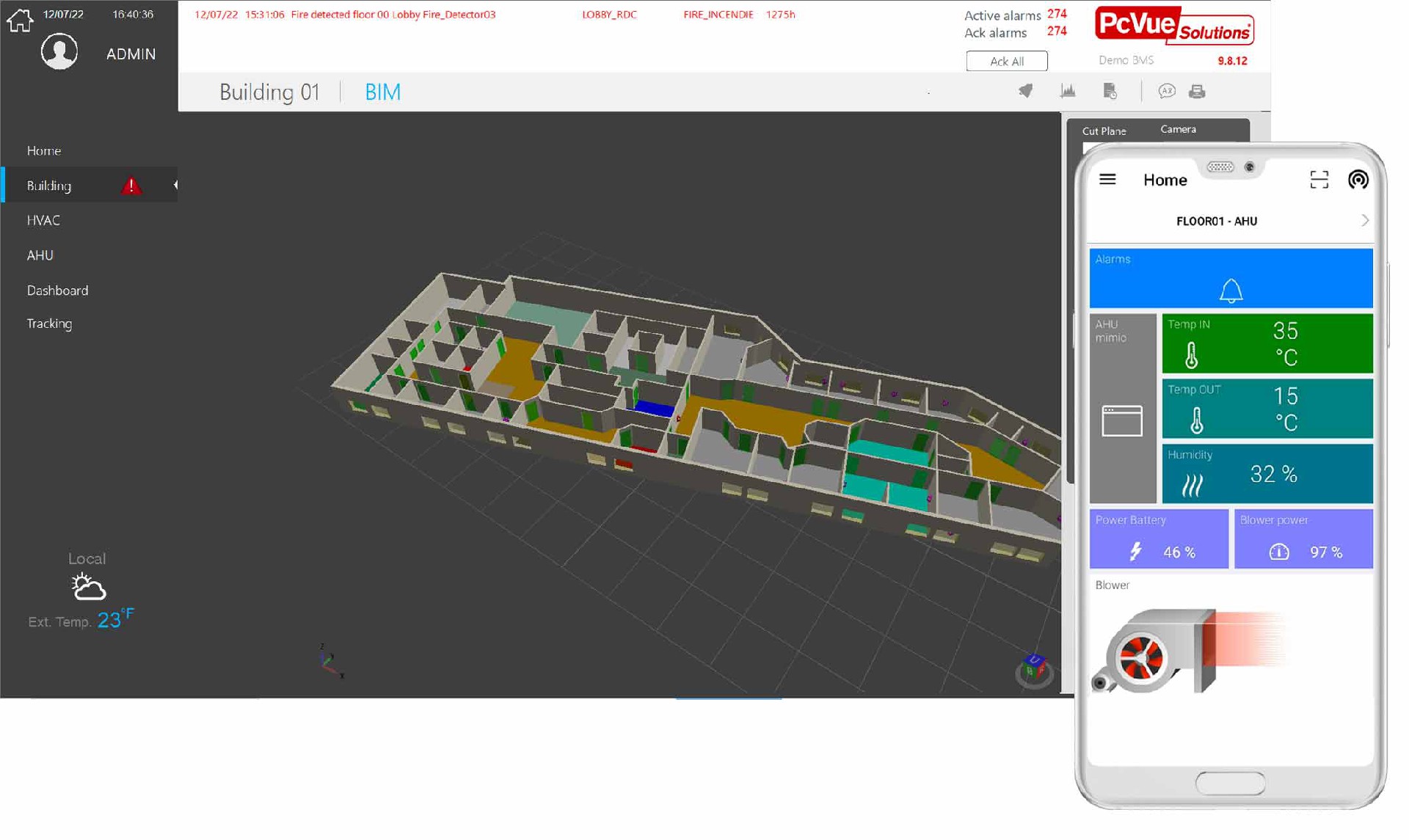Click the PcVue Solutions logo
Image resolution: width=1409 pixels, height=840 pixels.
coord(1174,26)
